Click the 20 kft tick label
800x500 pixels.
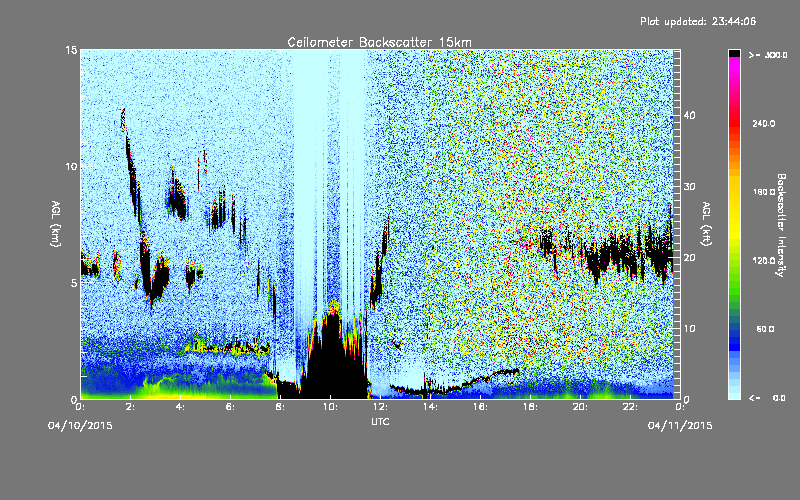coord(689,258)
